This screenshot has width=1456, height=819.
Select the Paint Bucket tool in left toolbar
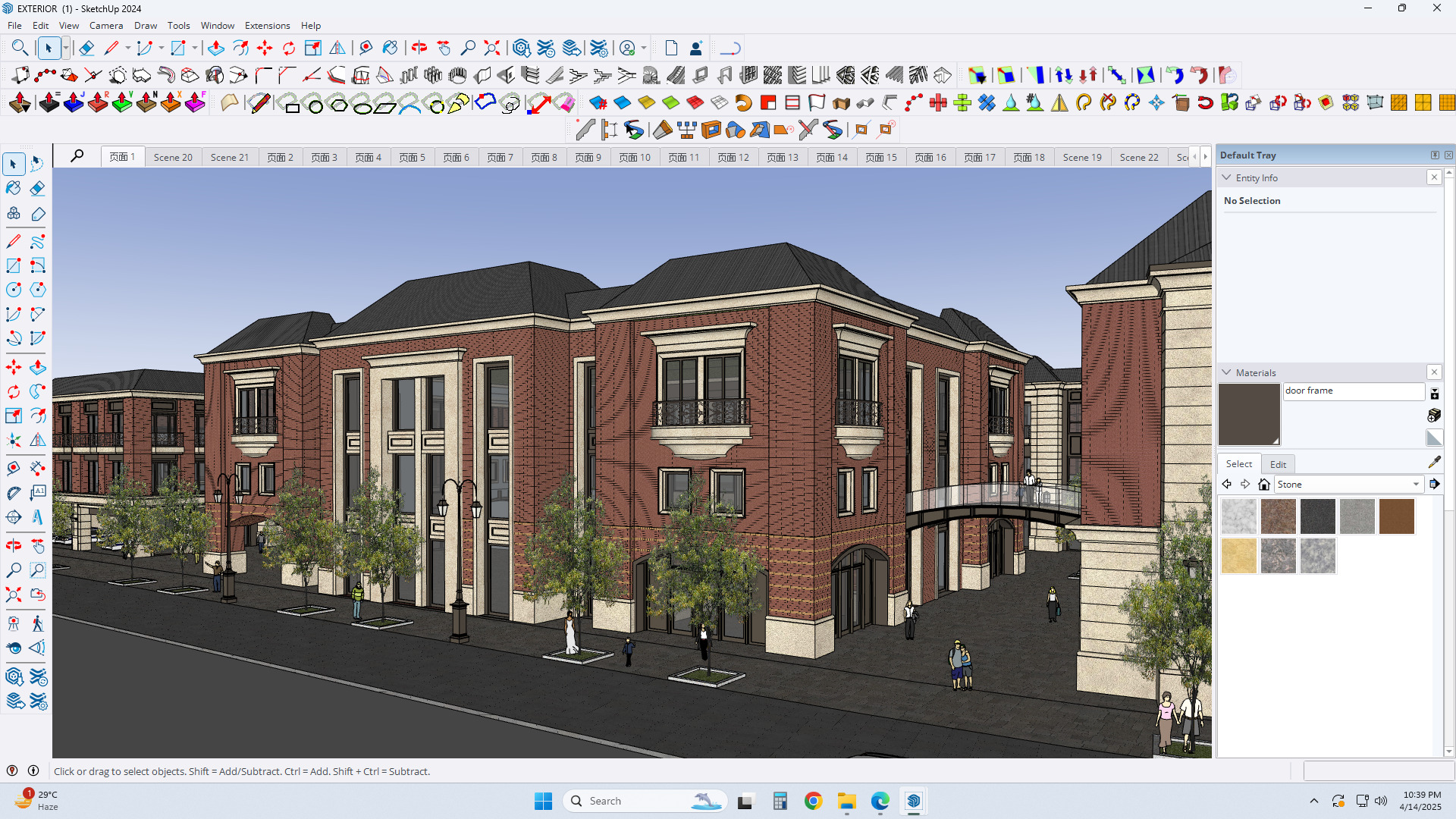point(14,188)
